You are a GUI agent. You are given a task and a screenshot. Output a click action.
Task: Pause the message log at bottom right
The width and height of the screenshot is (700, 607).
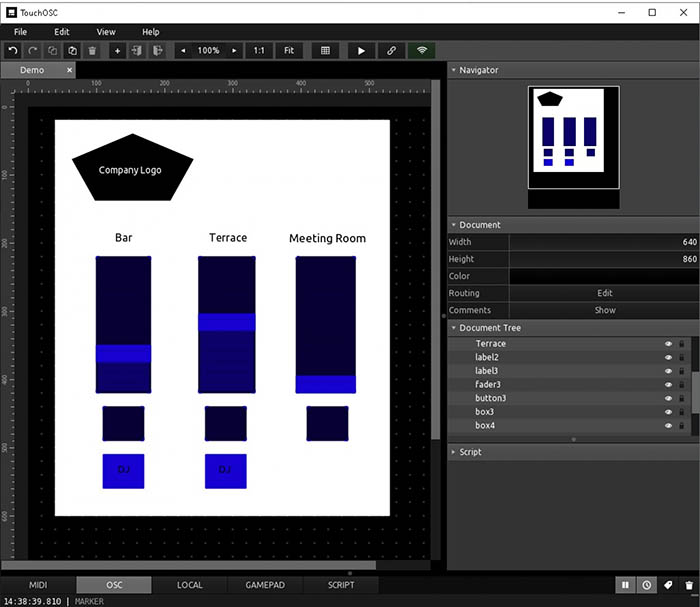click(x=625, y=585)
